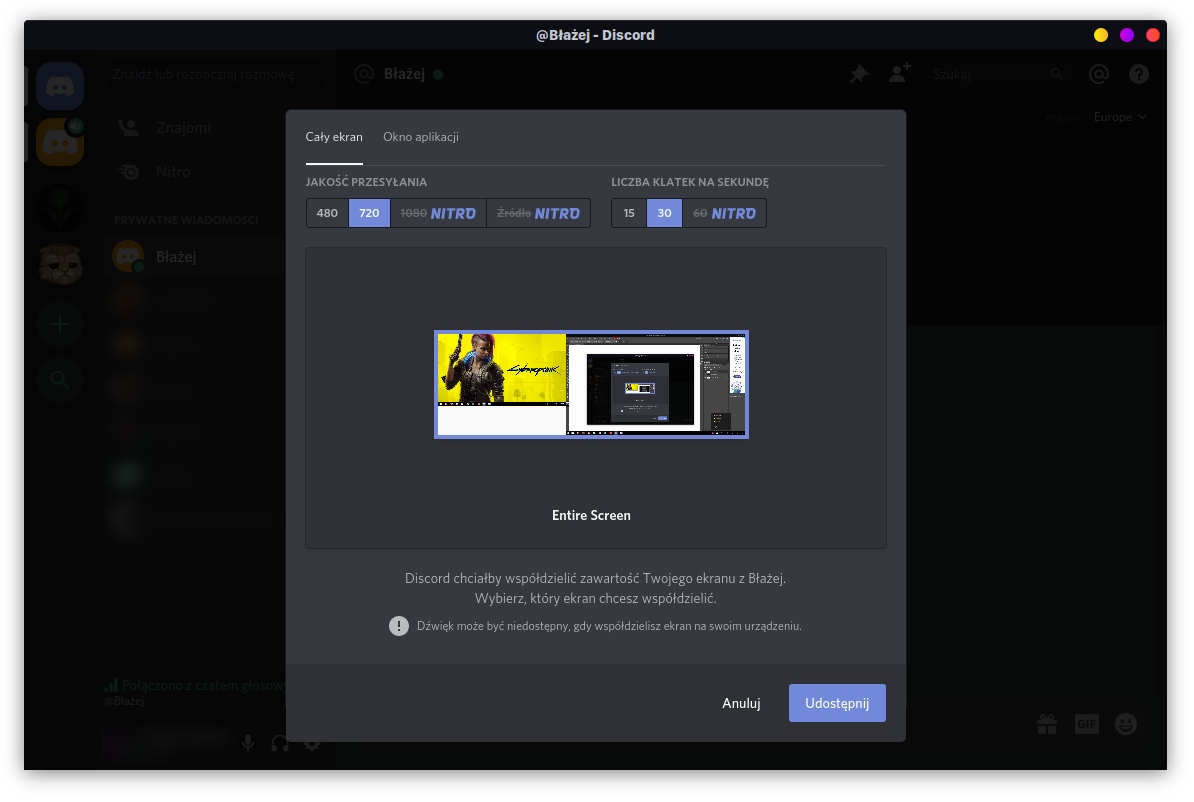Open user settings gear icon
The height and width of the screenshot is (802, 1194).
(312, 743)
